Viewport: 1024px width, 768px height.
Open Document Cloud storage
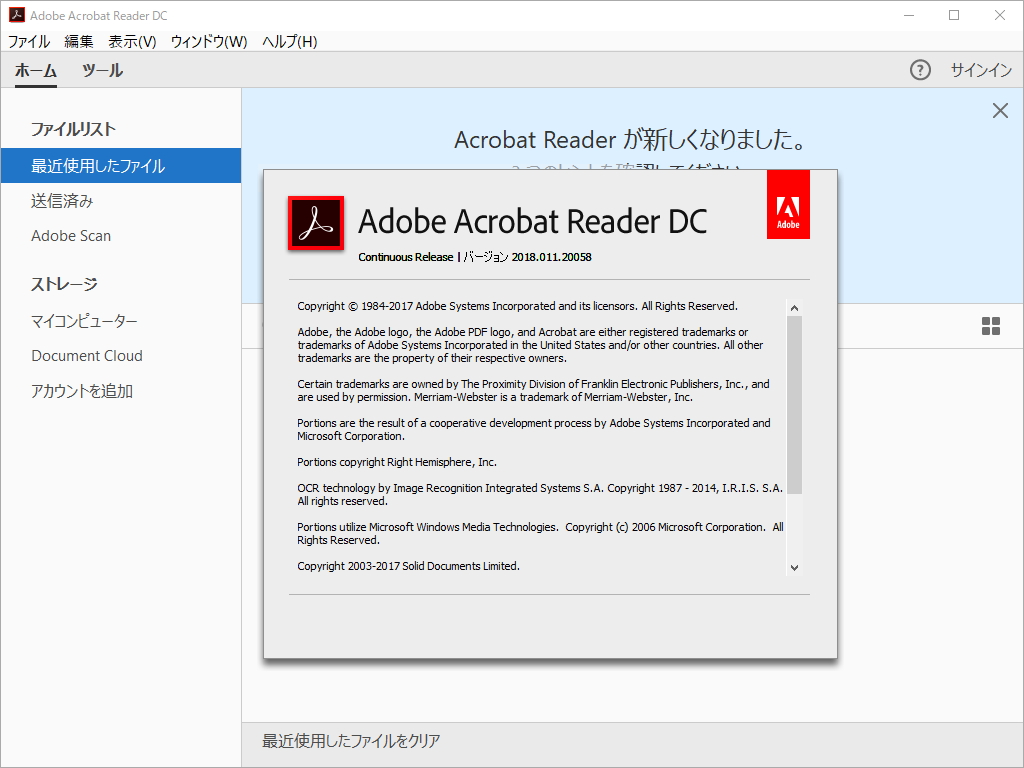tap(87, 355)
